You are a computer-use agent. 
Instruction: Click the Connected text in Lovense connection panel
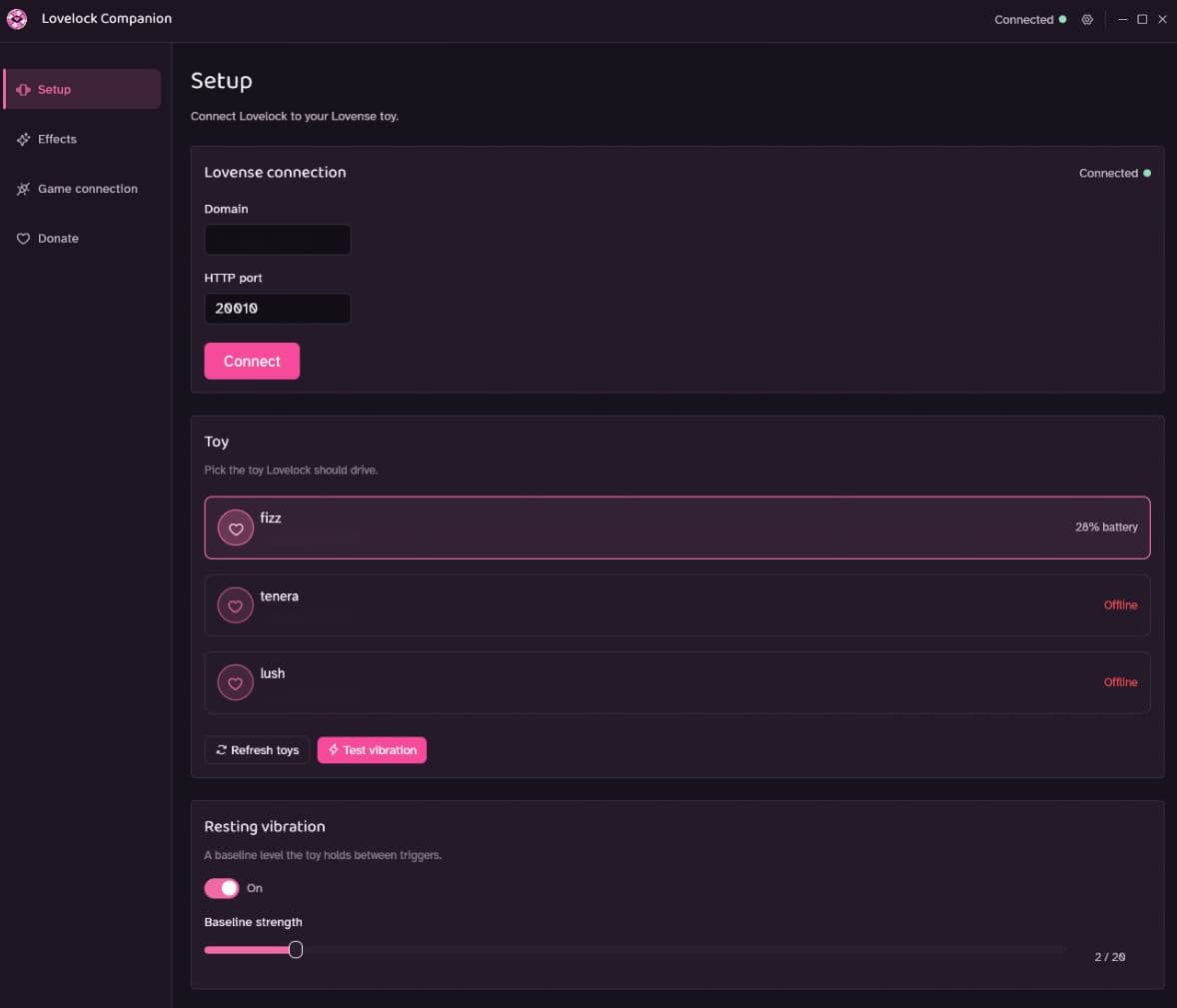pyautogui.click(x=1108, y=173)
